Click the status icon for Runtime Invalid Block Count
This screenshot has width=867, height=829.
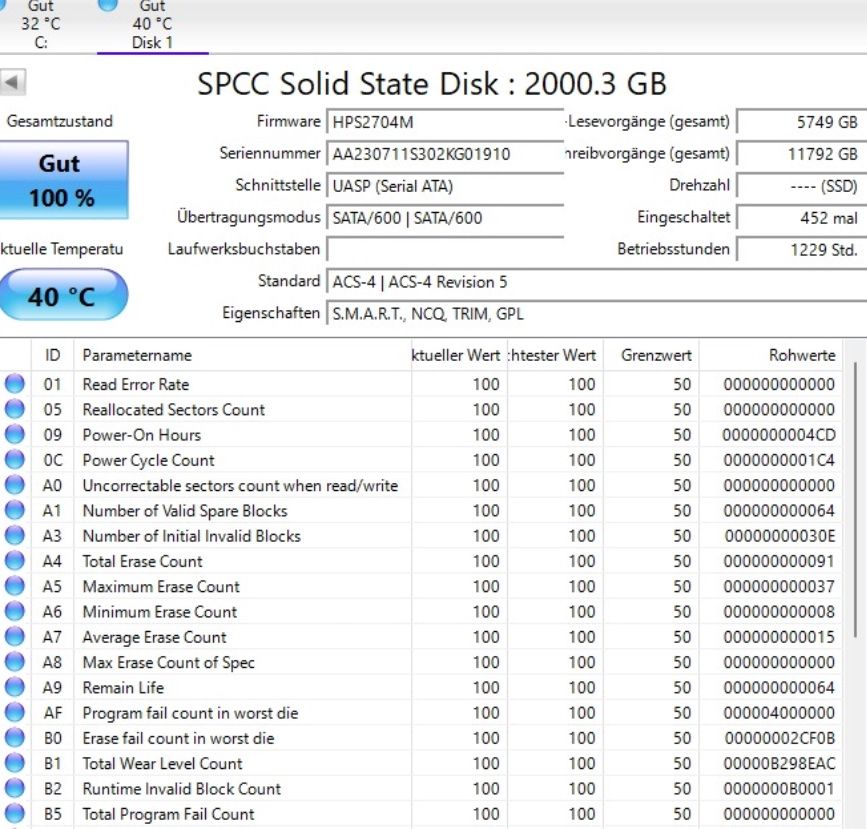pos(14,789)
